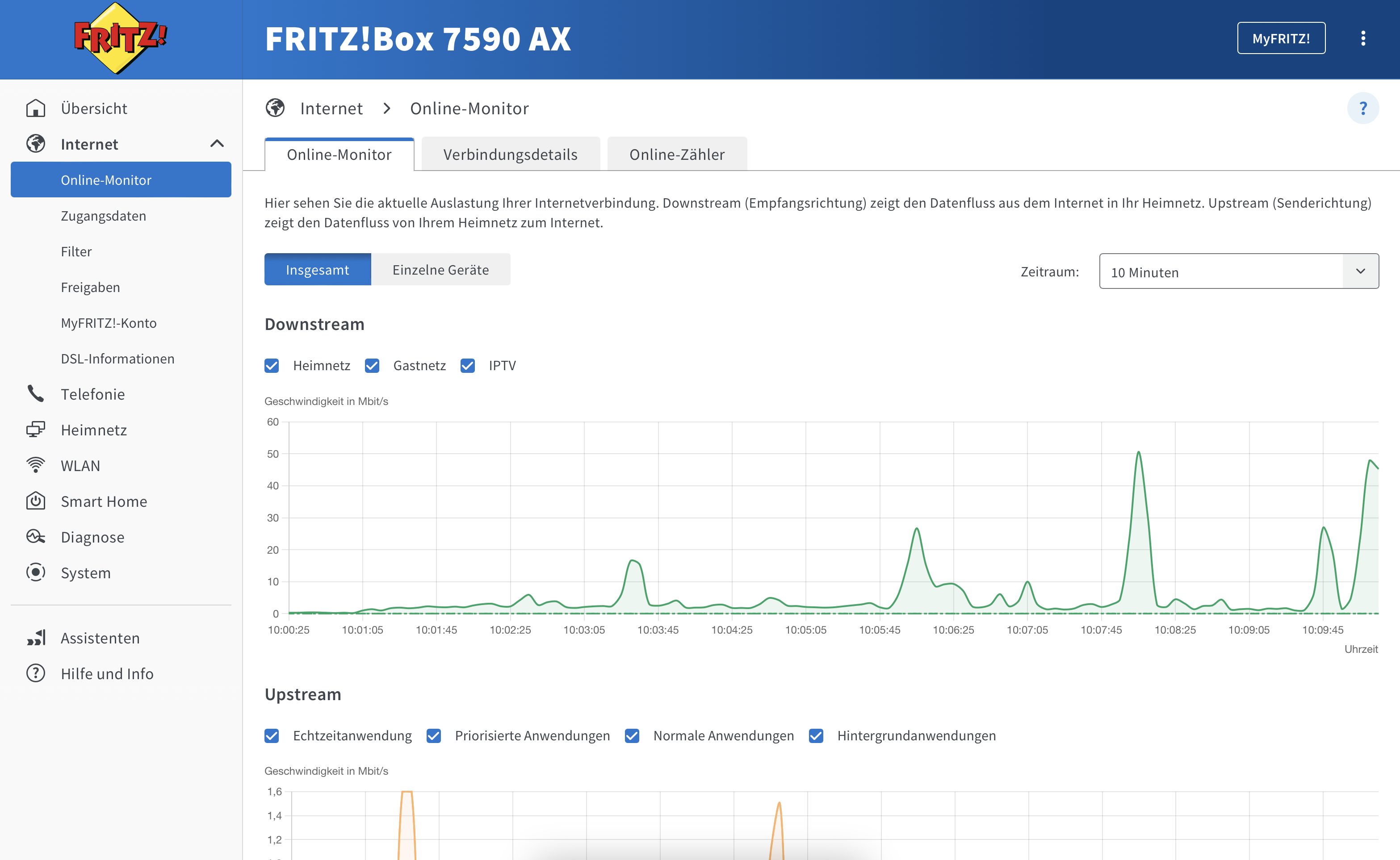1400x860 pixels.
Task: Disable the IPTV checkbox
Action: 468,365
